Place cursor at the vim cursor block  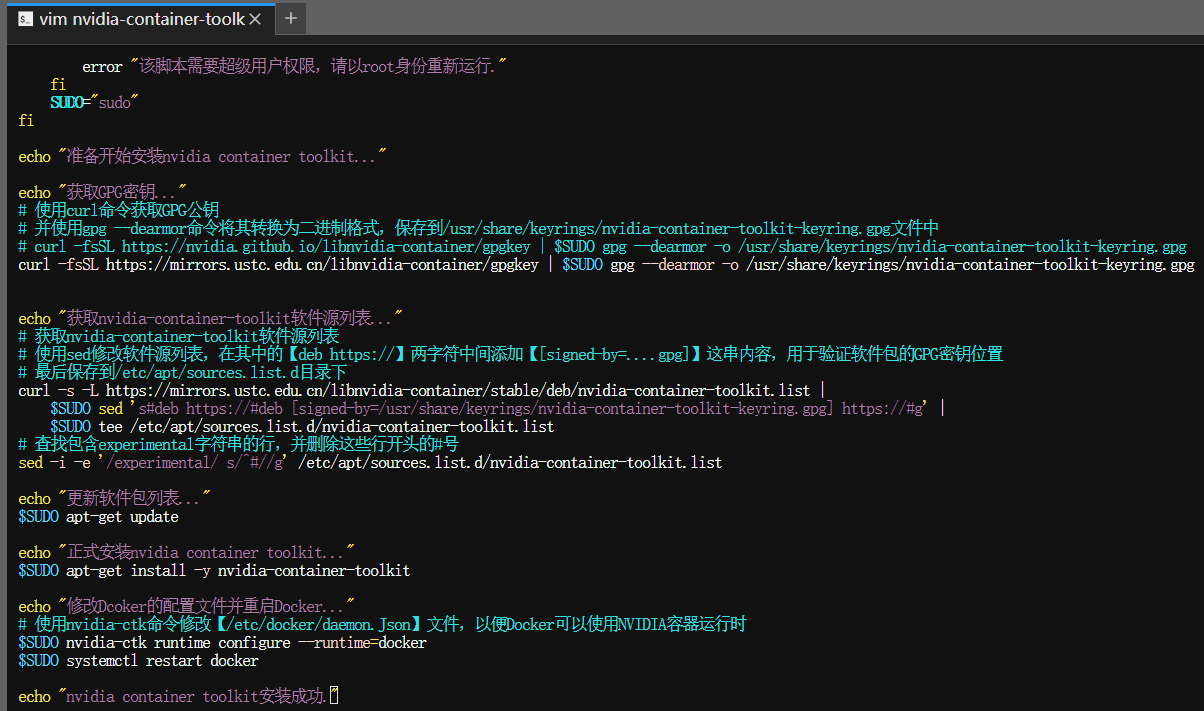(334, 696)
